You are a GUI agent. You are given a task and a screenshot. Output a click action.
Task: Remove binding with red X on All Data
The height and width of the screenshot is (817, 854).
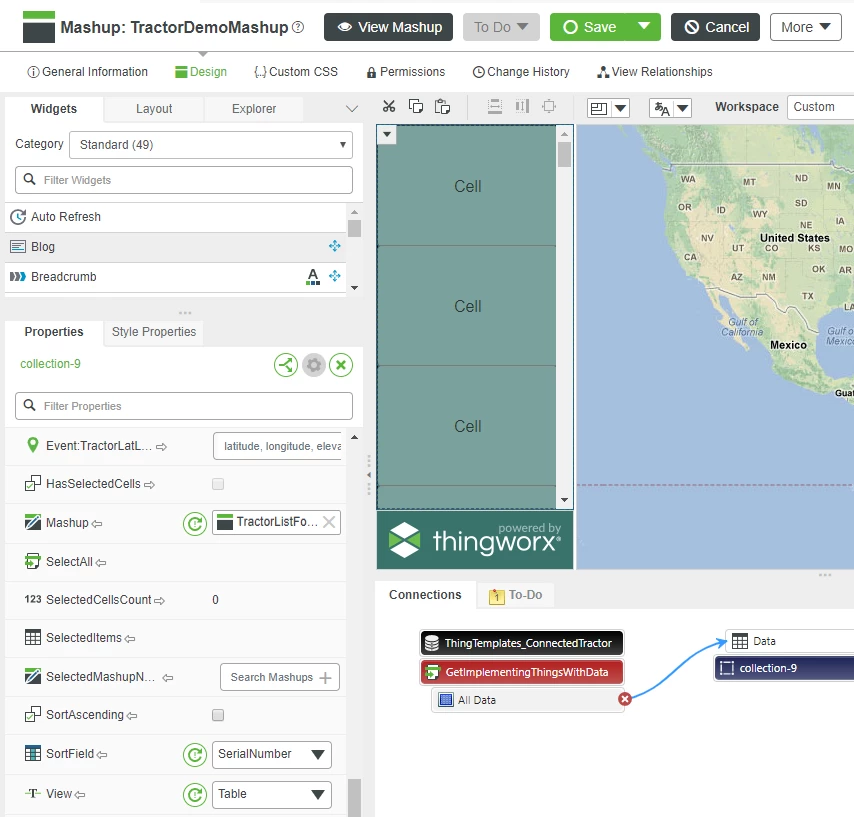point(625,699)
